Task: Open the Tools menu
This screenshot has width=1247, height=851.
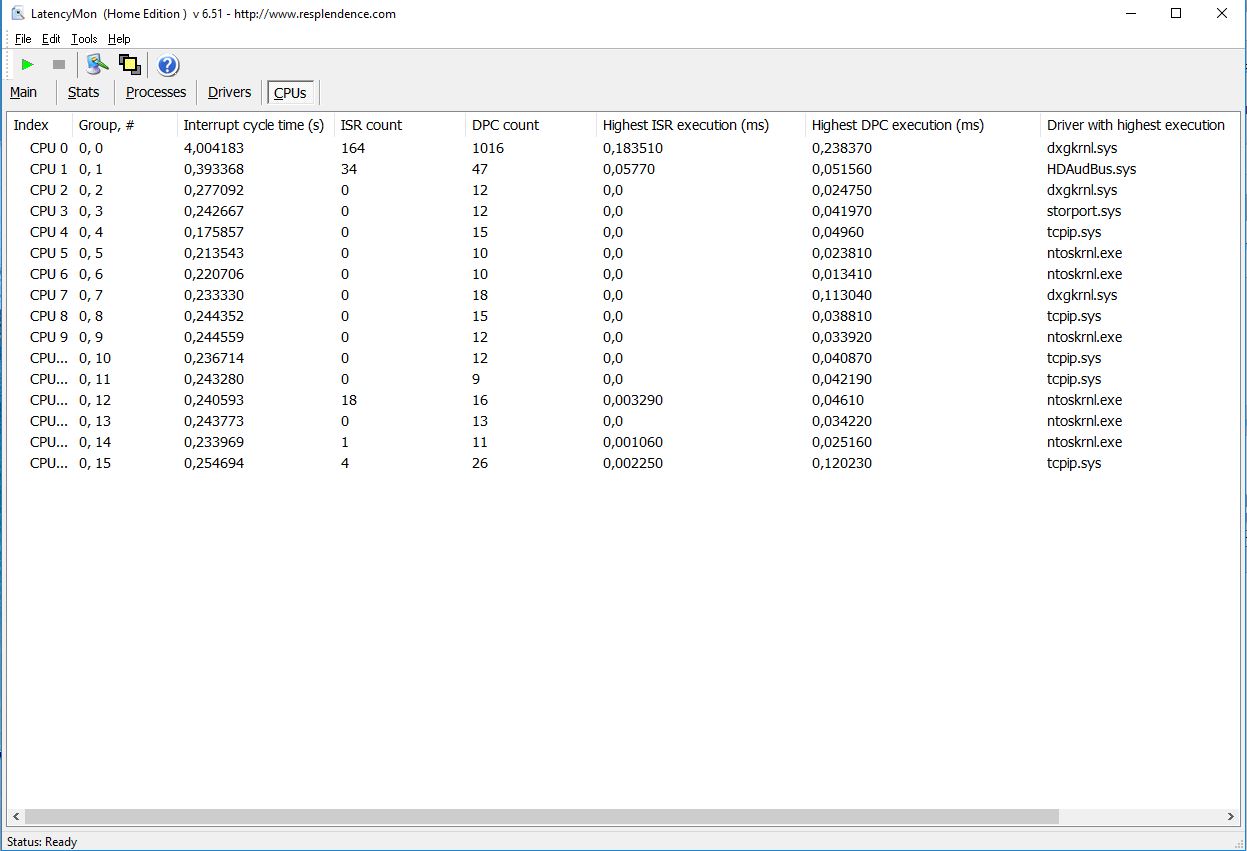Action: [84, 39]
